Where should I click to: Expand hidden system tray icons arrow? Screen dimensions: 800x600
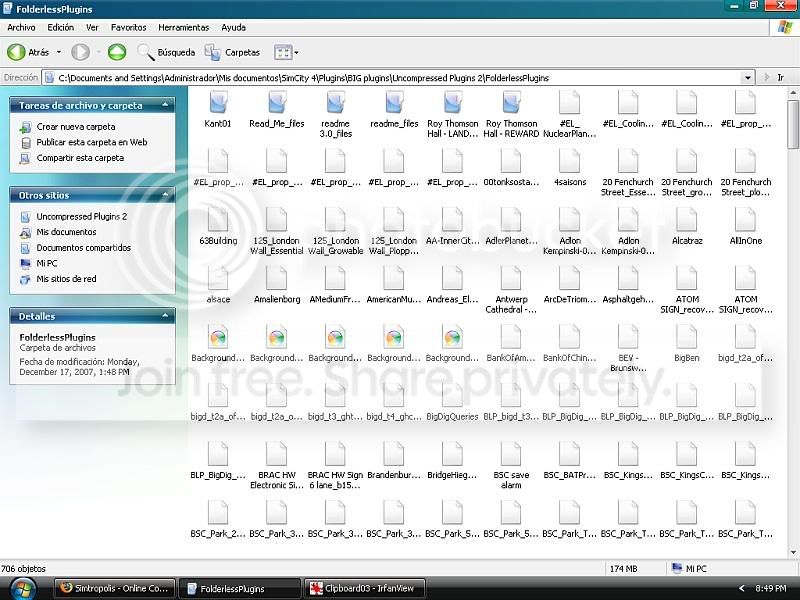coord(742,588)
